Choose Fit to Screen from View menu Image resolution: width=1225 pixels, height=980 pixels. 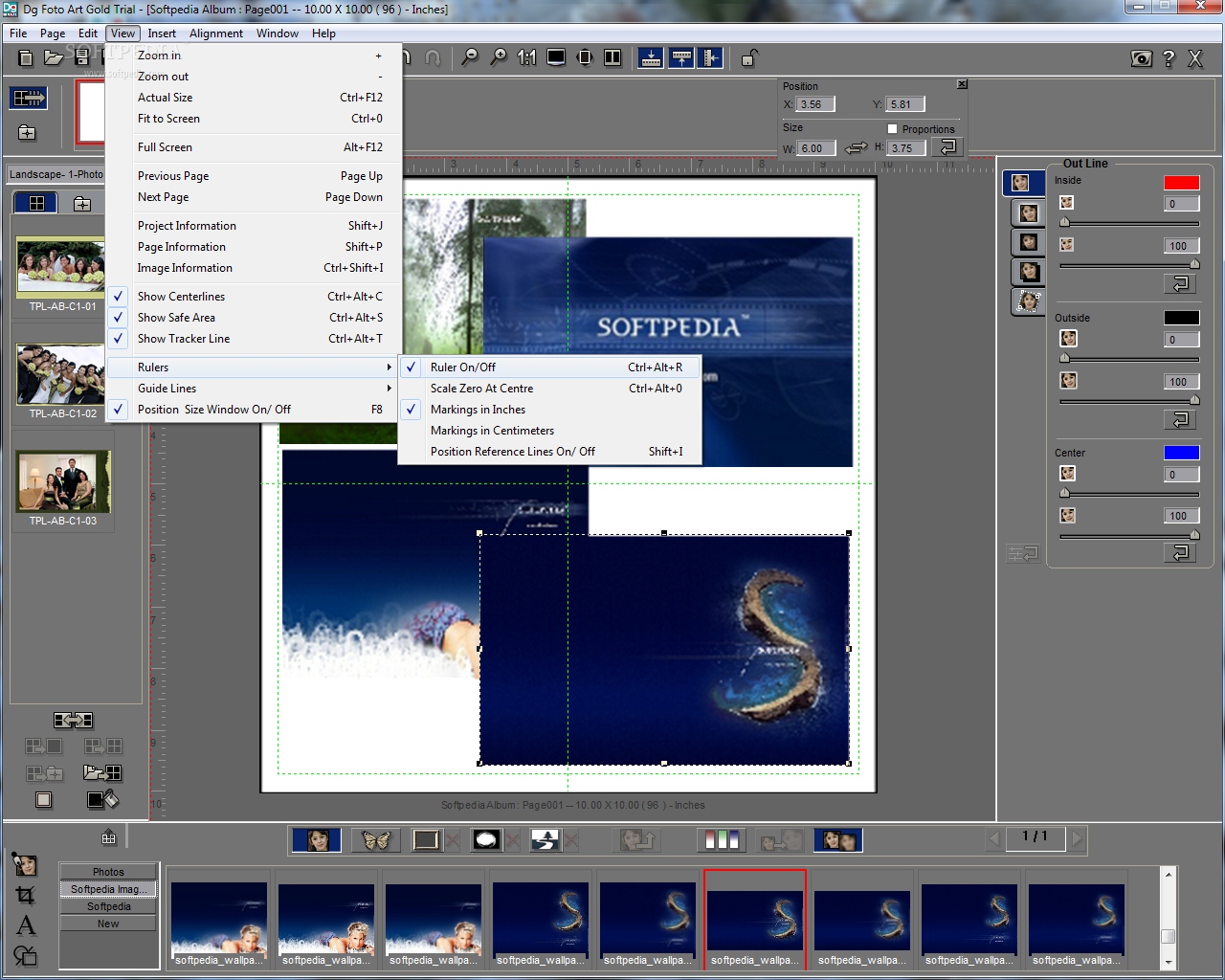click(x=254, y=119)
